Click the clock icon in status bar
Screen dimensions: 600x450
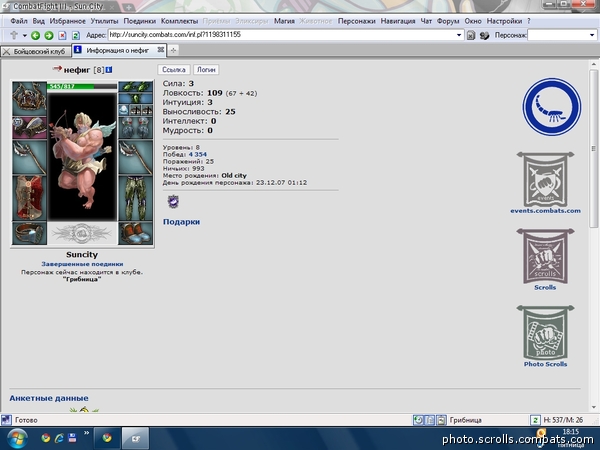(x=418, y=420)
